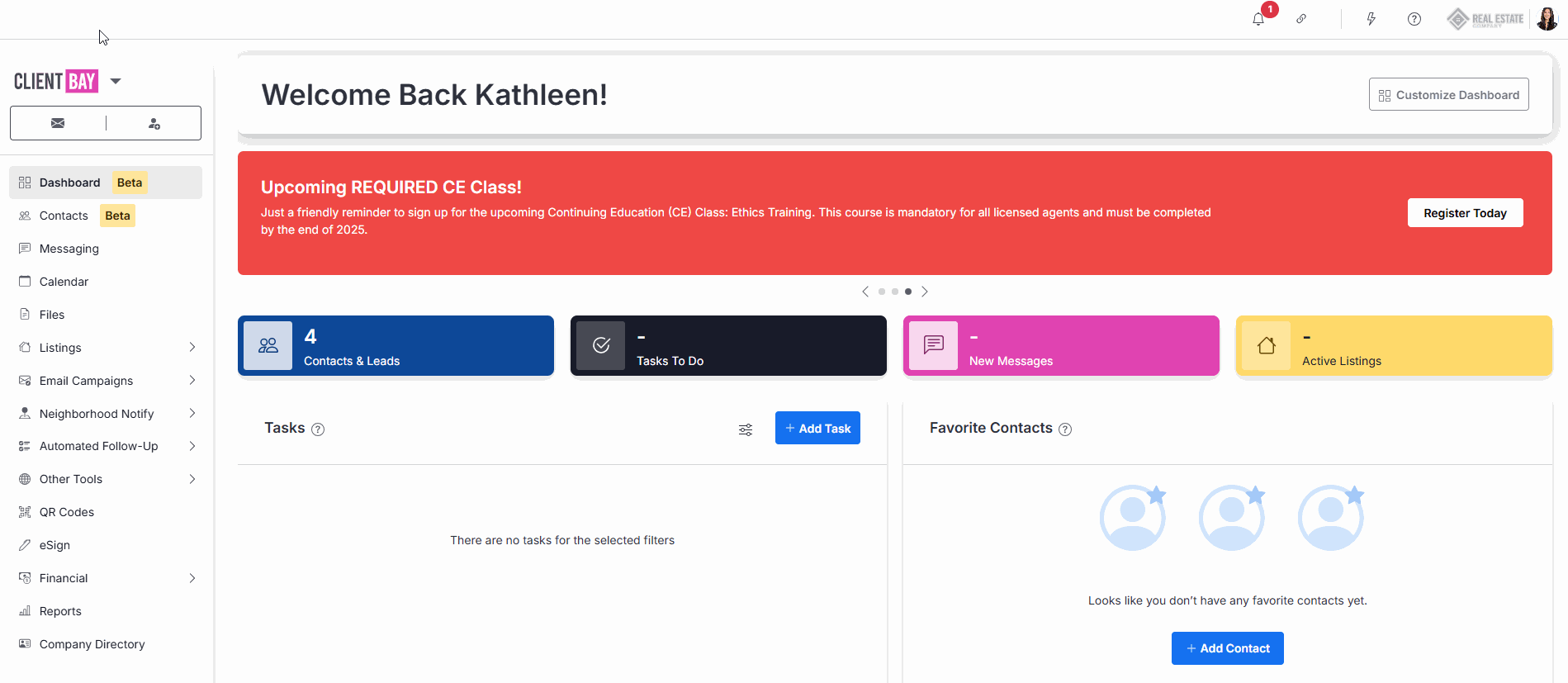Expand the Financial submenu
Screen dimensions: 1568x683
point(192,578)
